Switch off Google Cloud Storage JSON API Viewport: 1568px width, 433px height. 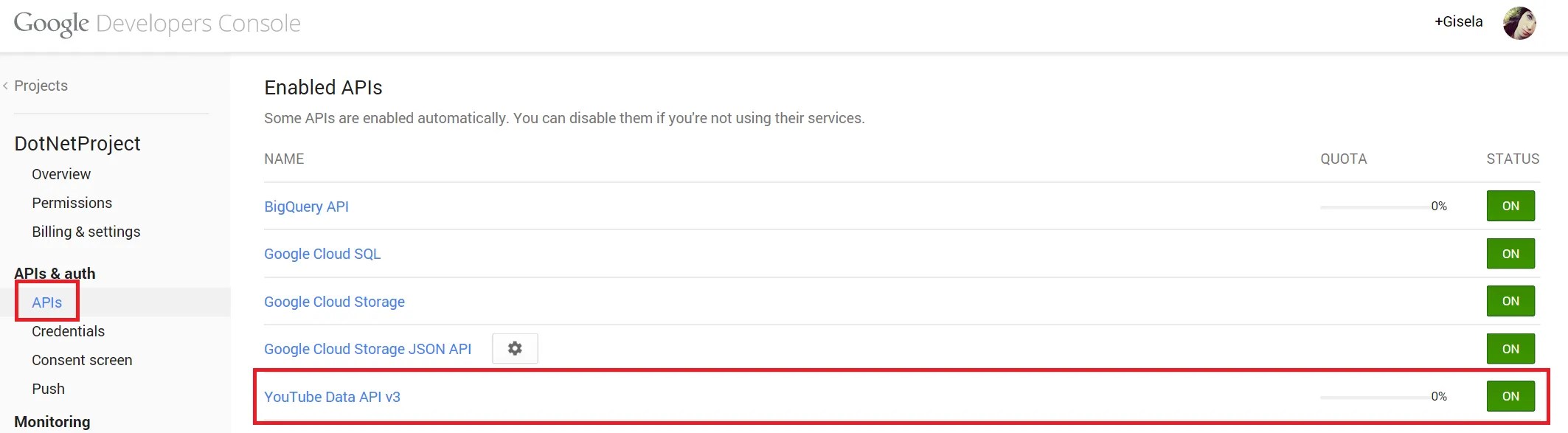(1510, 349)
